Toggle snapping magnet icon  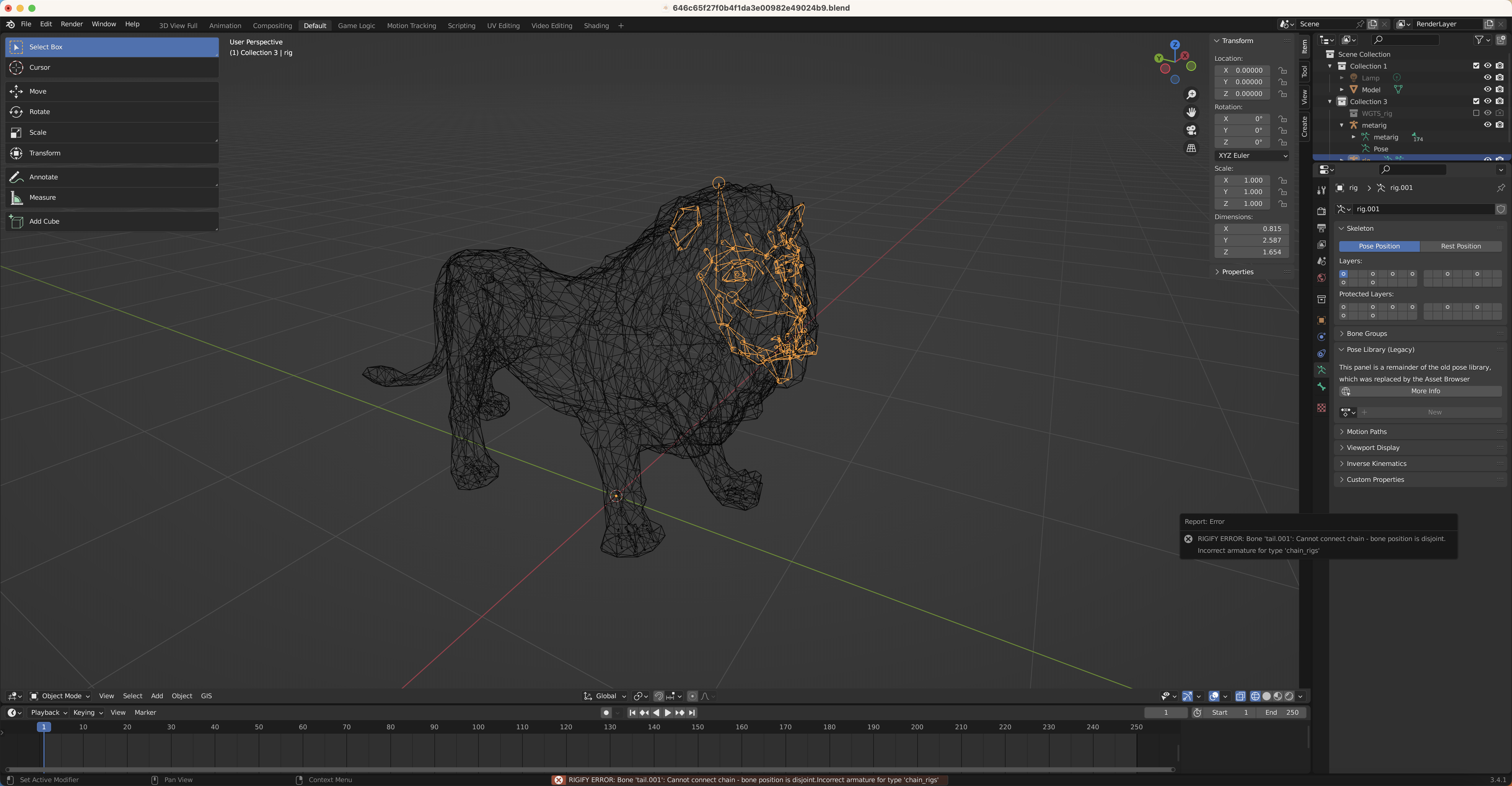(659, 696)
